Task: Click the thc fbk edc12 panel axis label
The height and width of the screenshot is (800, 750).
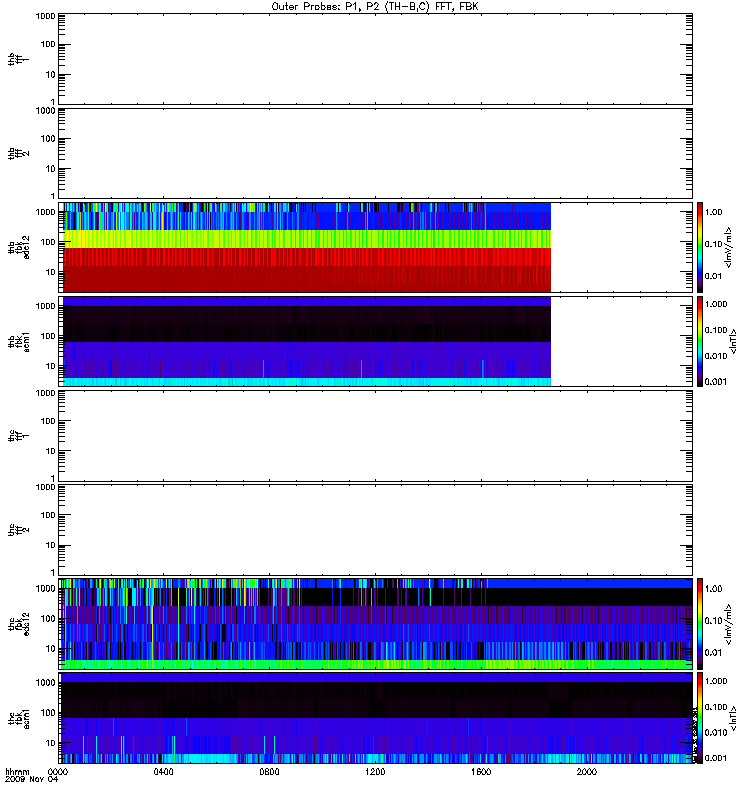Action: [x=19, y=624]
